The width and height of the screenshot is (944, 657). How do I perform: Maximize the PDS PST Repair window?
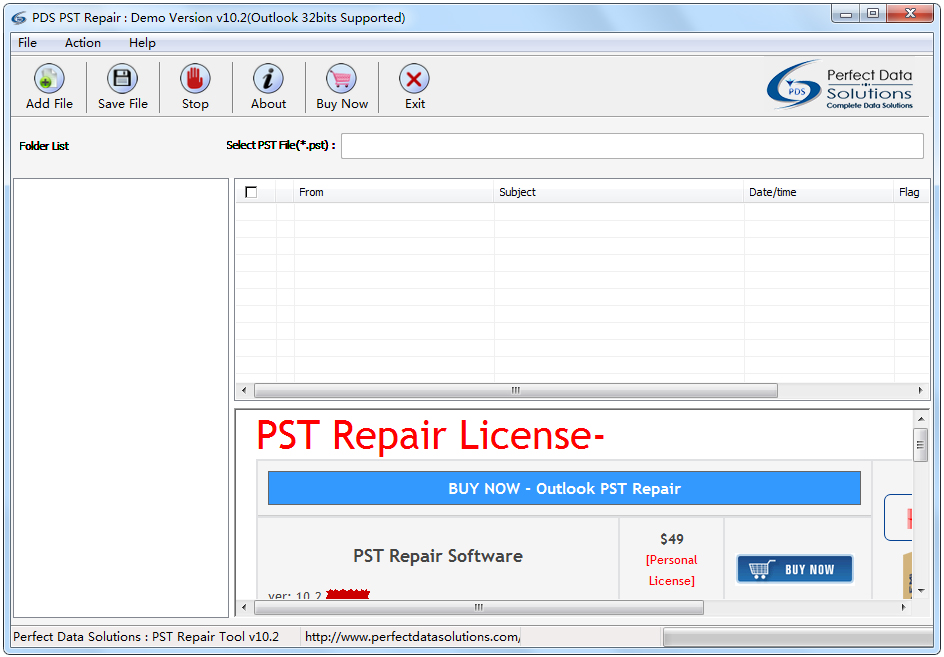click(873, 14)
